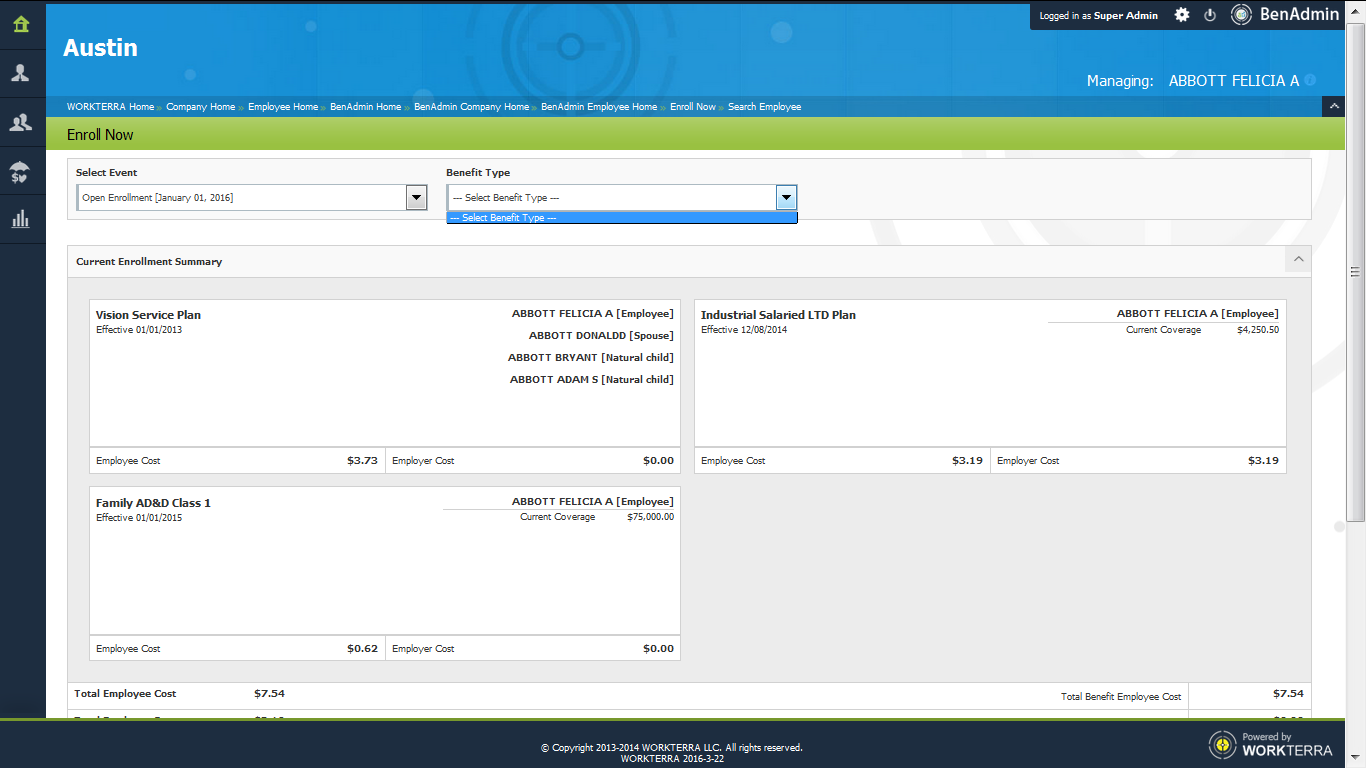Open the Enroll Now breadcrumb
Screen dimensions: 1366x768
(693, 107)
